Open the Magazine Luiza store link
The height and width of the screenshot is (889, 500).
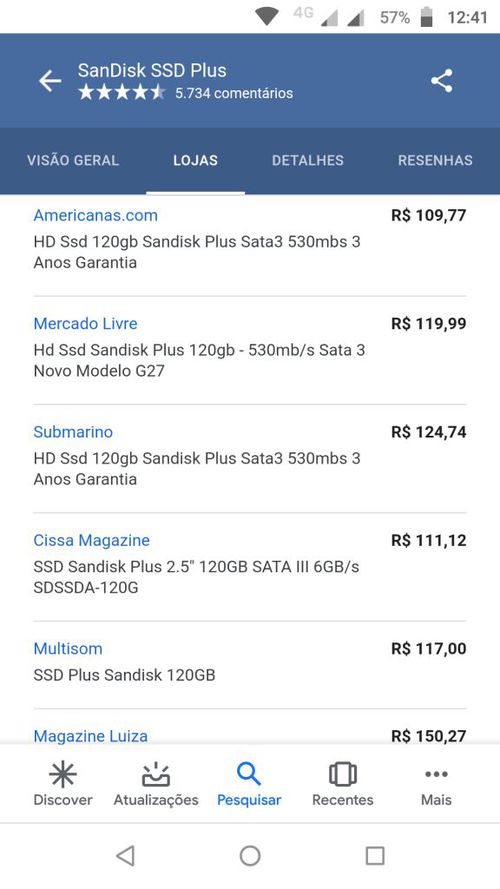click(91, 736)
